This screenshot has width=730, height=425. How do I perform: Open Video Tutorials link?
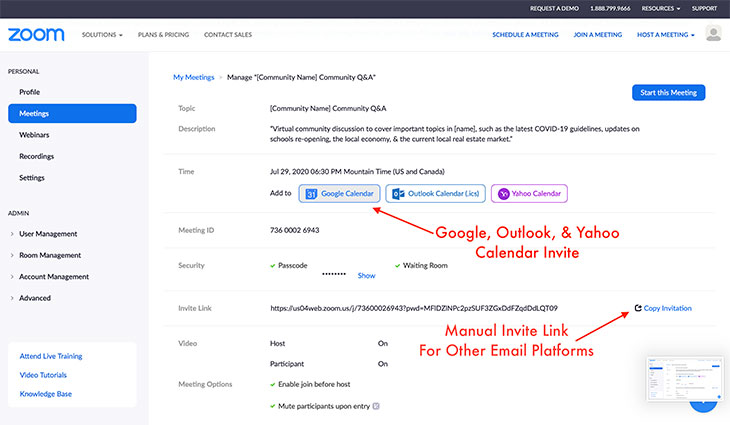(x=43, y=375)
